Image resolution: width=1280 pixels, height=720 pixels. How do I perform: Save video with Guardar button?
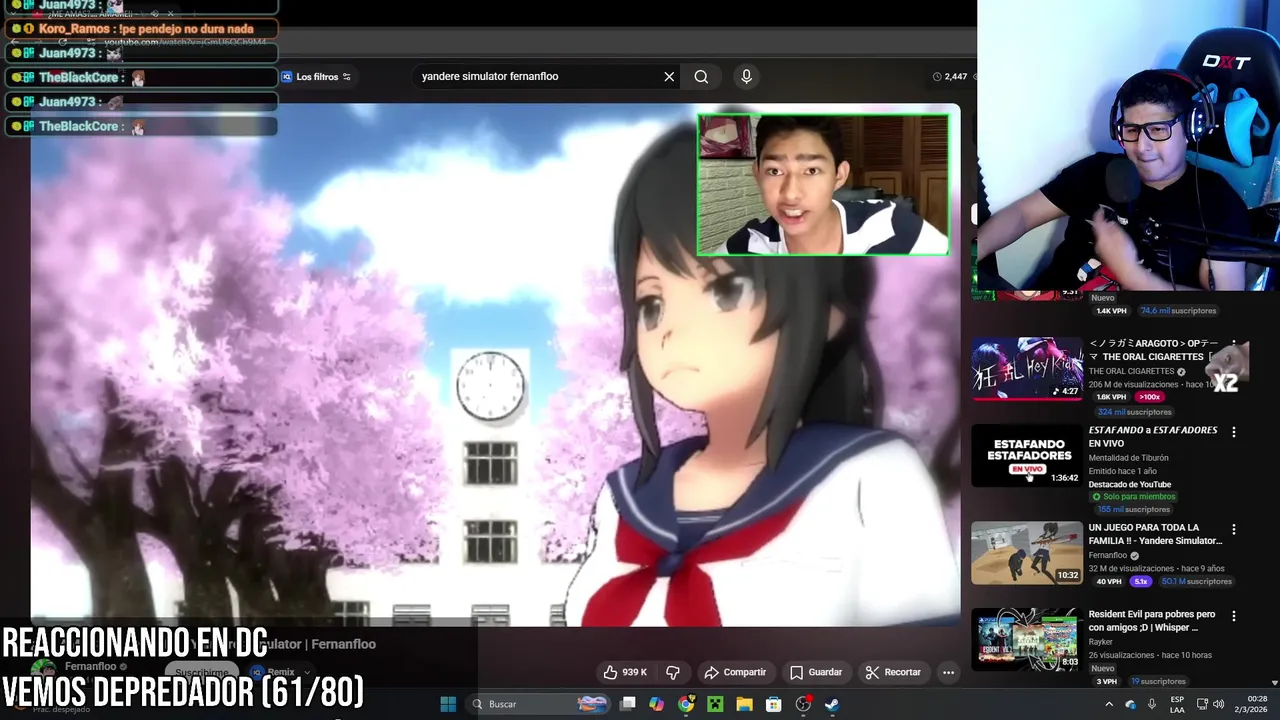pyautogui.click(x=816, y=672)
